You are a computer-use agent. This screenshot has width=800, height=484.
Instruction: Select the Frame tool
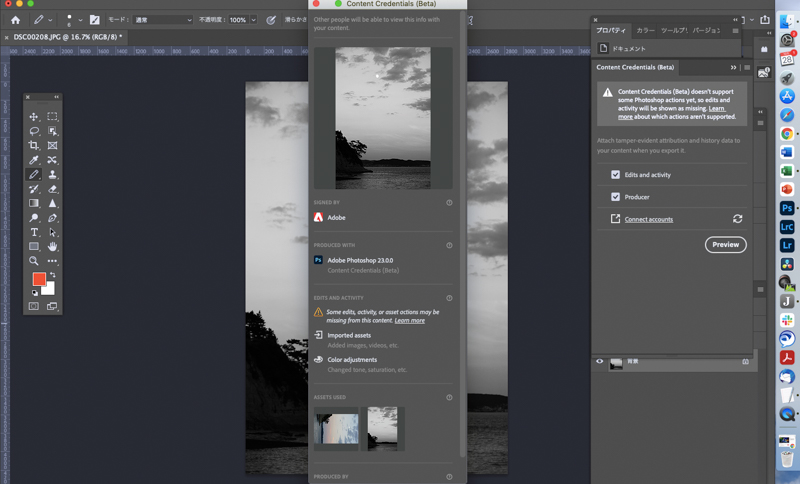pyautogui.click(x=52, y=145)
